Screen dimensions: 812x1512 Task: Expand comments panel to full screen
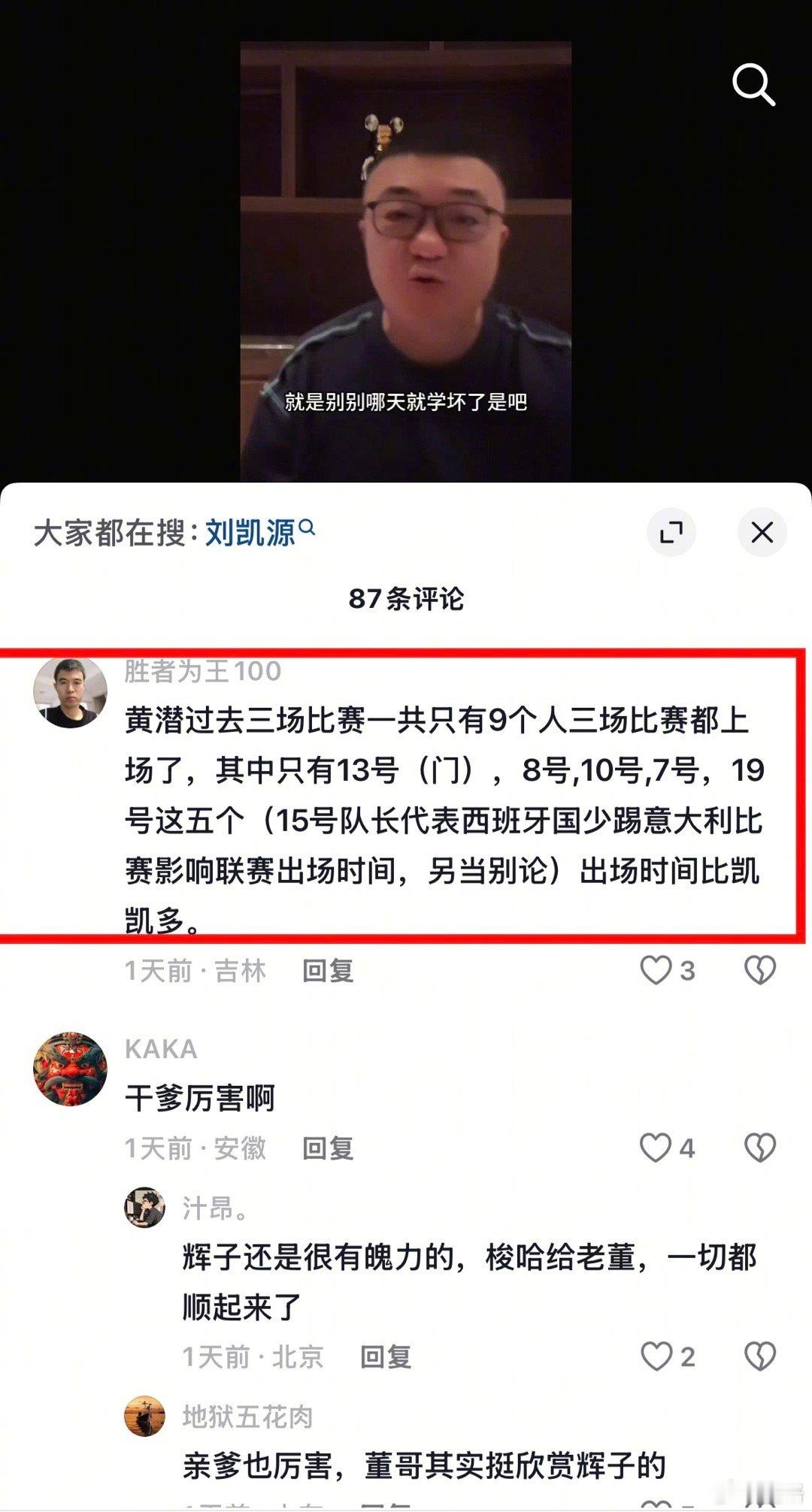[671, 532]
